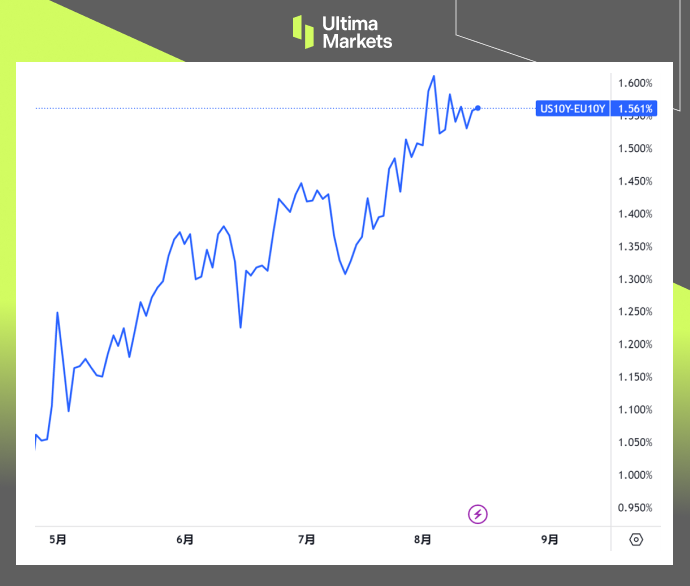Click the 8月 date label
Screen dimensions: 690x586
tap(422, 539)
